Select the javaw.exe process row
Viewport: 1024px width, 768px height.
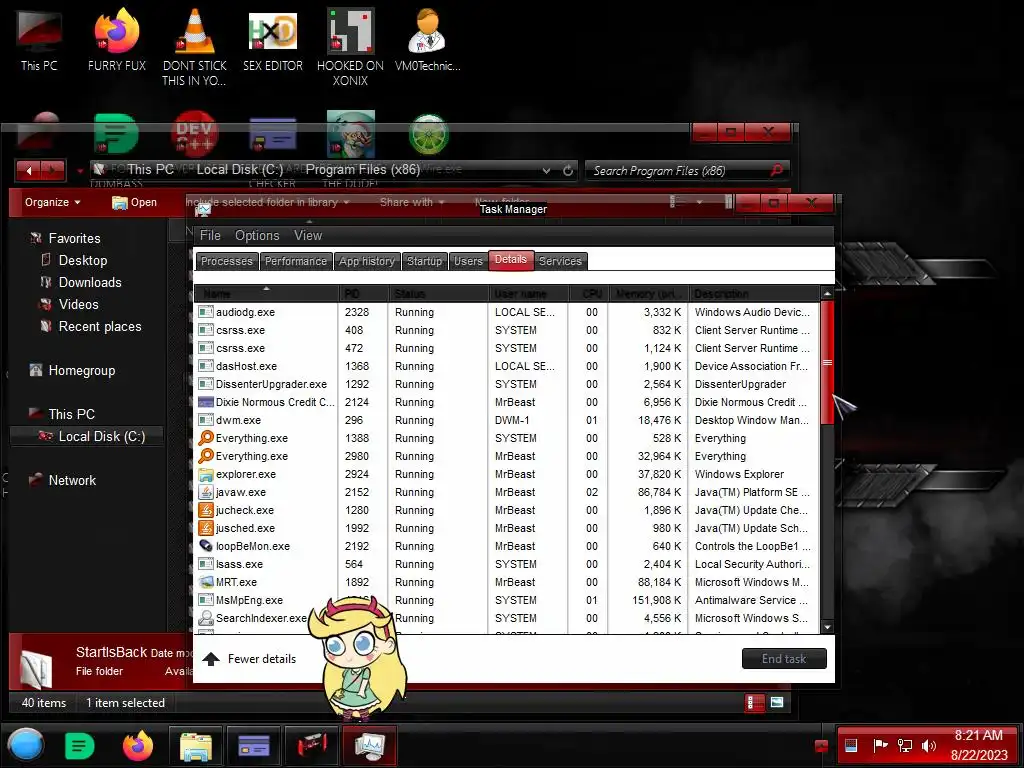point(507,492)
